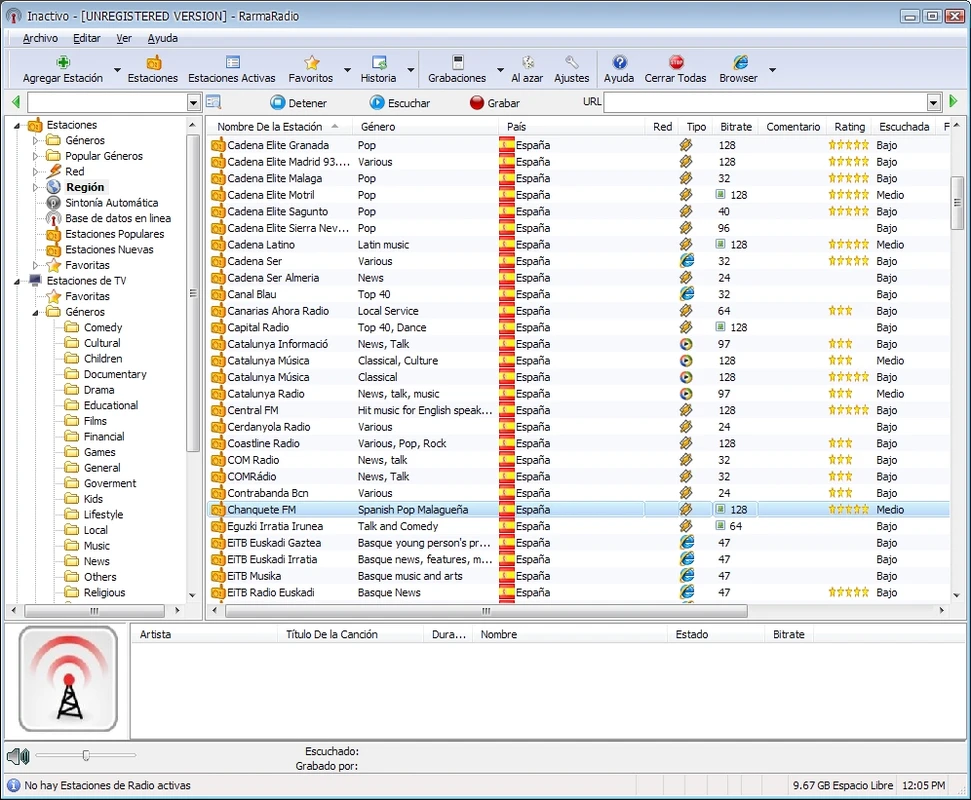Collapse the Estaciones tree node
Viewport: 971px width, 800px height.
(17, 125)
